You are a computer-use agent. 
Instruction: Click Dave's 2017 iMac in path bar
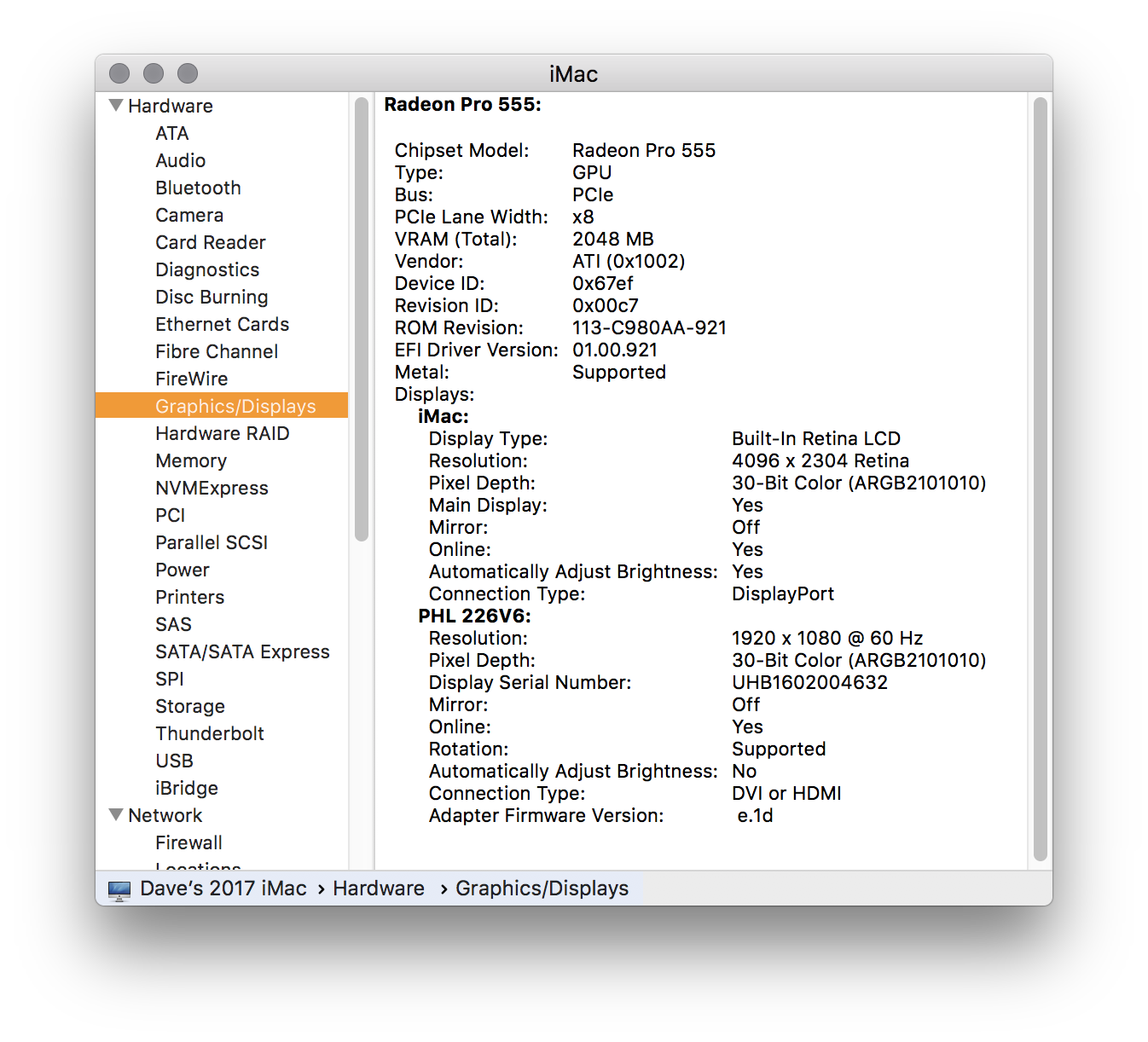pyautogui.click(x=223, y=889)
